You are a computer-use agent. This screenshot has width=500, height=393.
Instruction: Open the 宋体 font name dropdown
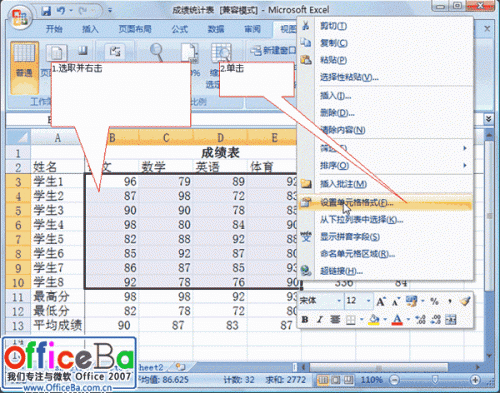click(339, 301)
